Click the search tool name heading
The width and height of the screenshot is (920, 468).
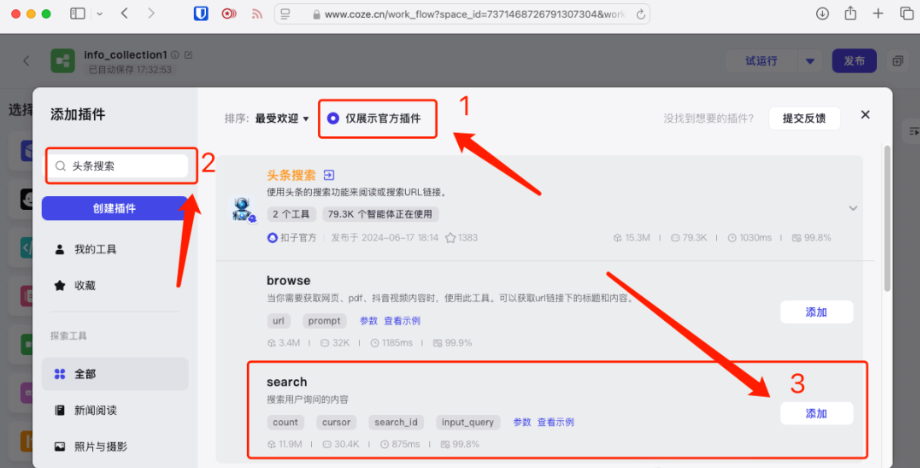coord(287,382)
